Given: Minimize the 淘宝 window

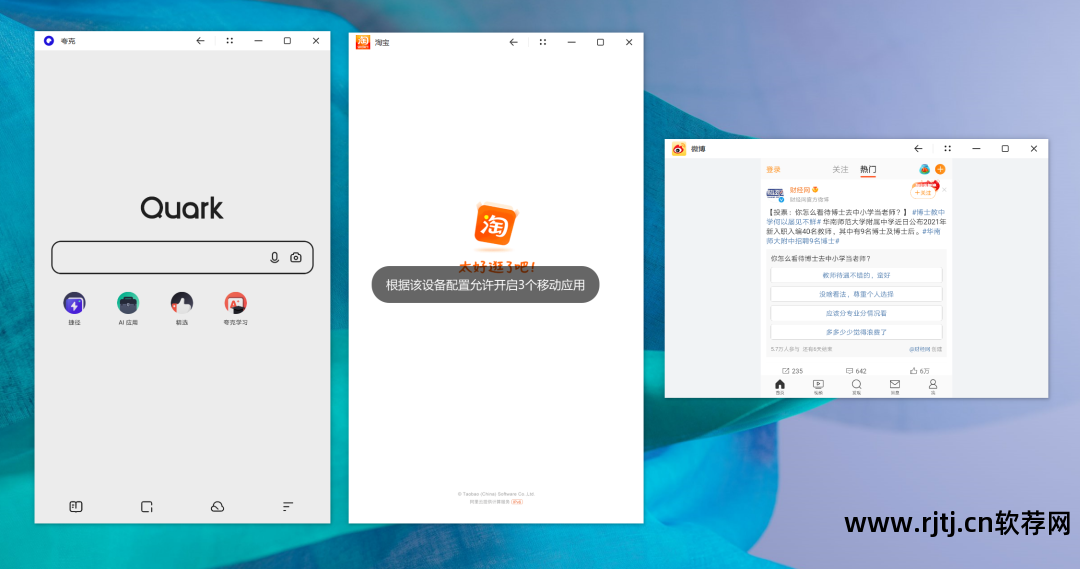Looking at the screenshot, I should point(572,42).
